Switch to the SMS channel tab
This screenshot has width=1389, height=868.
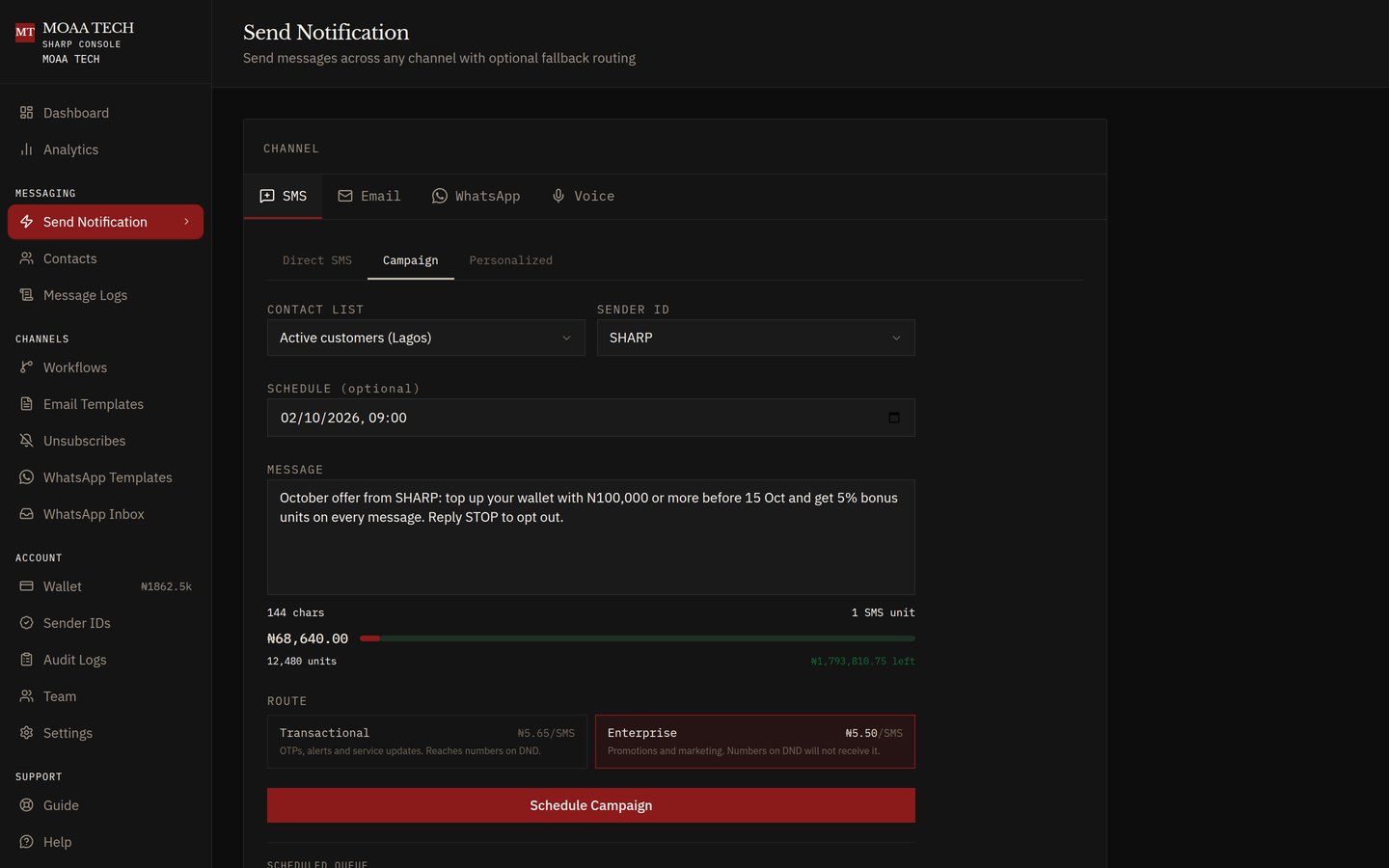283,196
